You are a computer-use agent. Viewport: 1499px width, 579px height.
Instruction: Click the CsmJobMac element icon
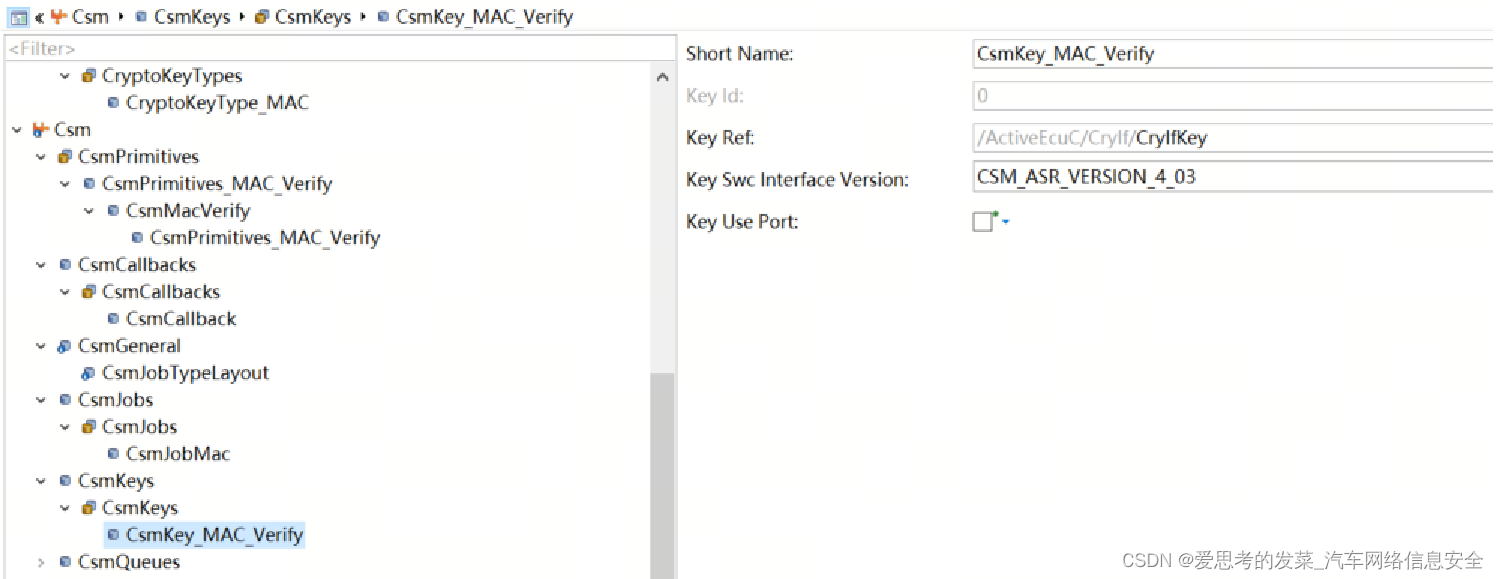pos(113,454)
